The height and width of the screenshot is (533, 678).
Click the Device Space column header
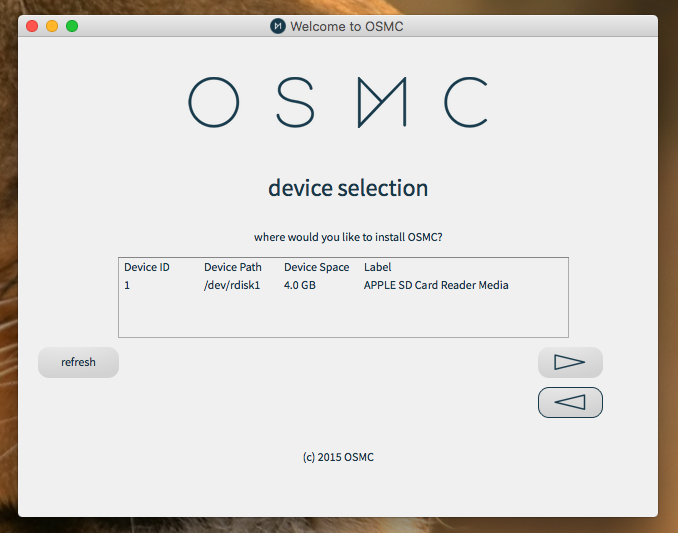[317, 267]
